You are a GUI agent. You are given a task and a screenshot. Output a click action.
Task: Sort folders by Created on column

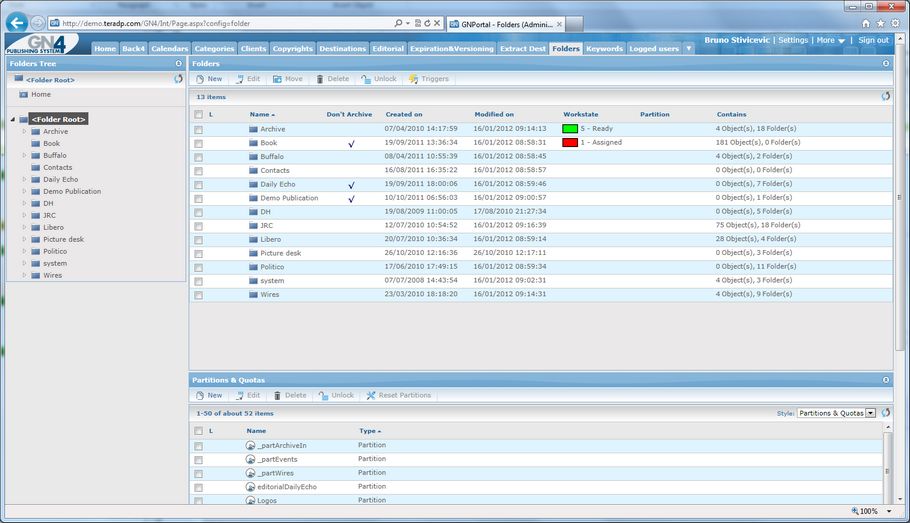coord(404,114)
